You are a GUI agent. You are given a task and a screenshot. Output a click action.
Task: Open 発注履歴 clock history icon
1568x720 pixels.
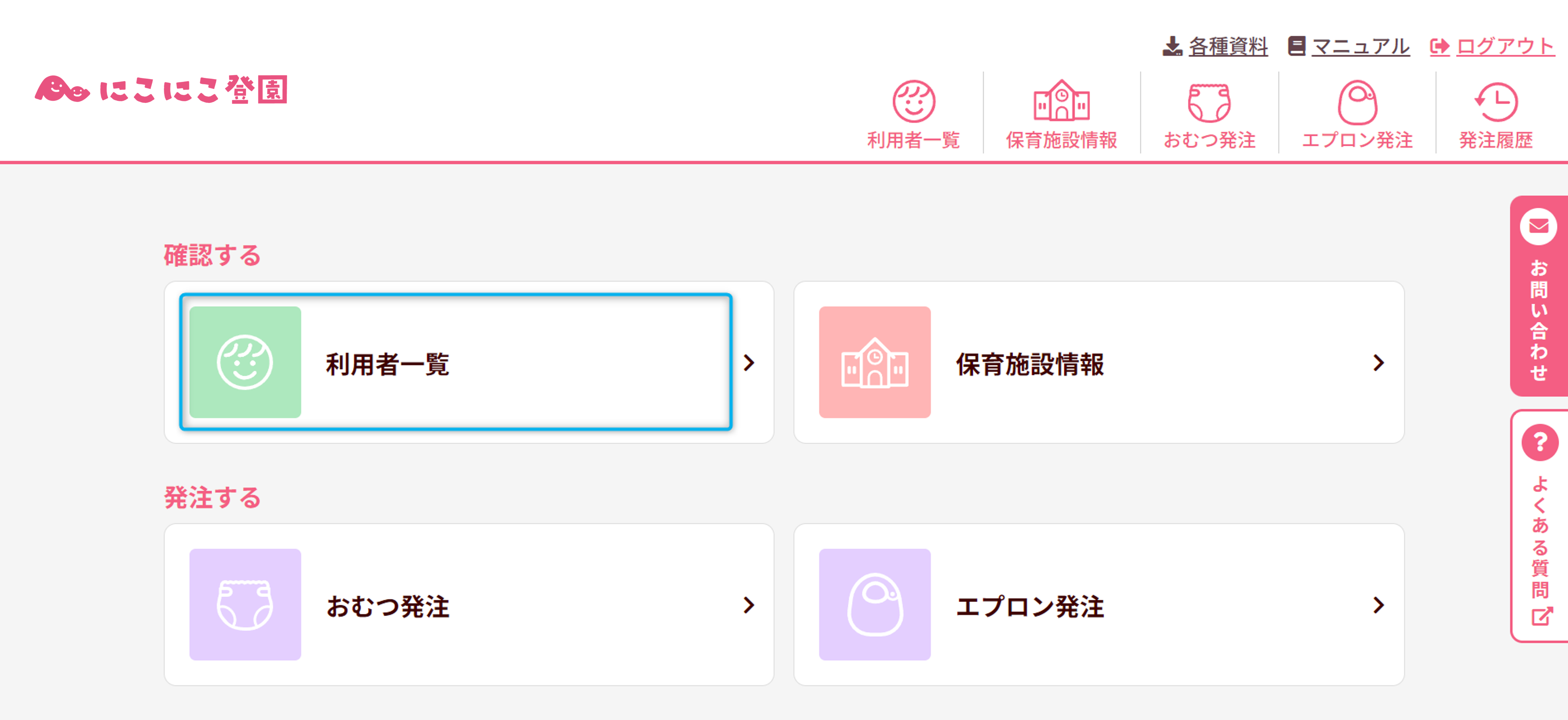point(1495,102)
